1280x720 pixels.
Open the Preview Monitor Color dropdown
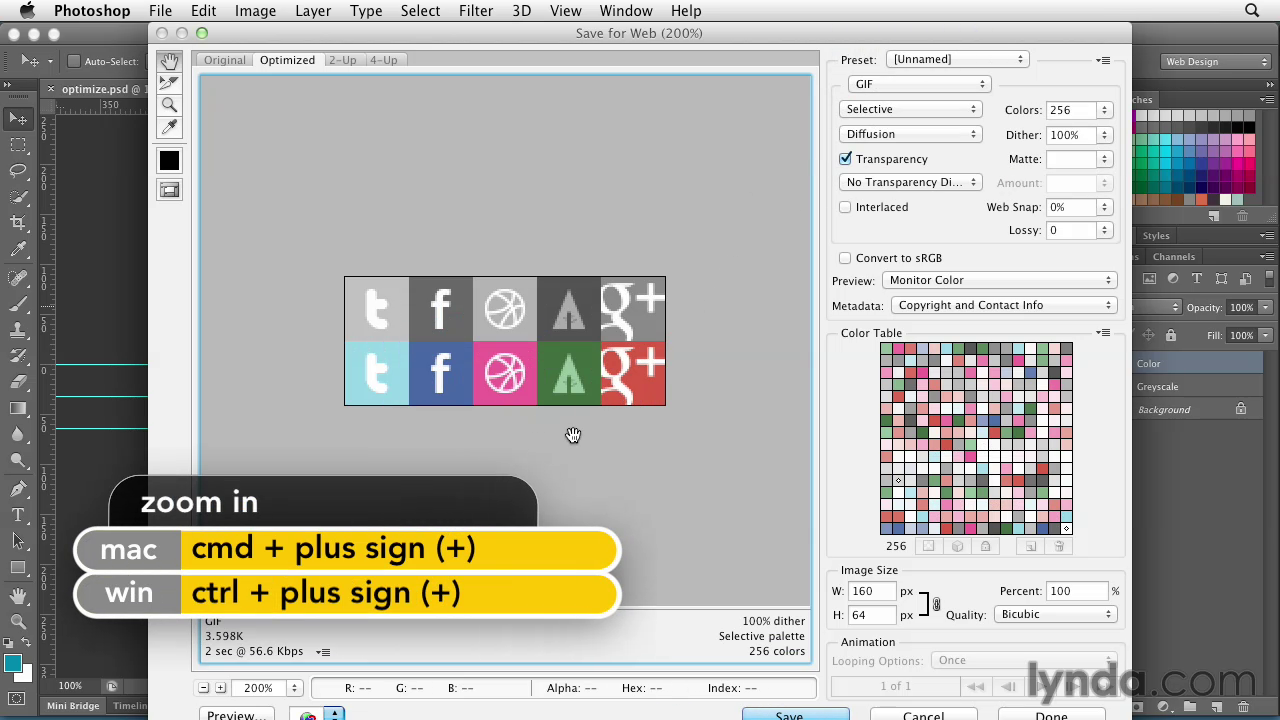point(1000,280)
